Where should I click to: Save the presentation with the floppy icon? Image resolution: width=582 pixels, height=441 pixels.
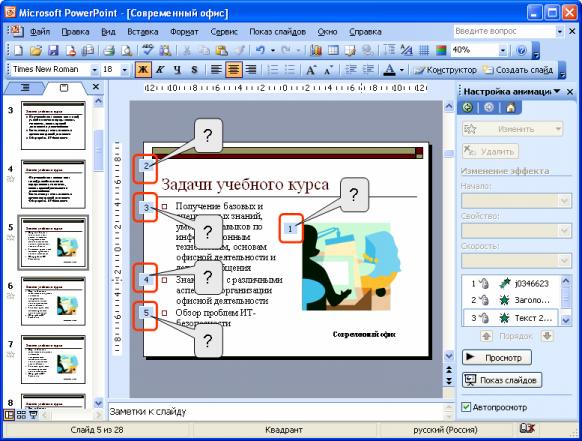(x=53, y=50)
